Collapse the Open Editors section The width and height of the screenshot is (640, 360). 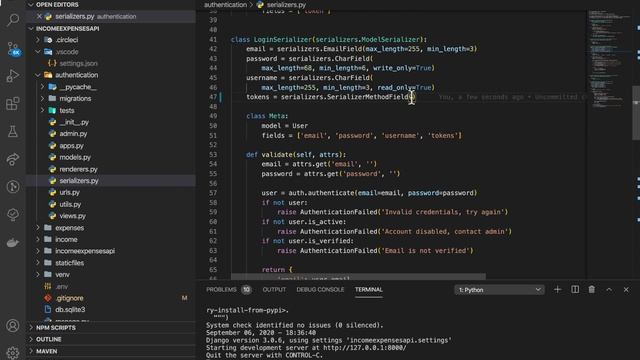point(31,4)
